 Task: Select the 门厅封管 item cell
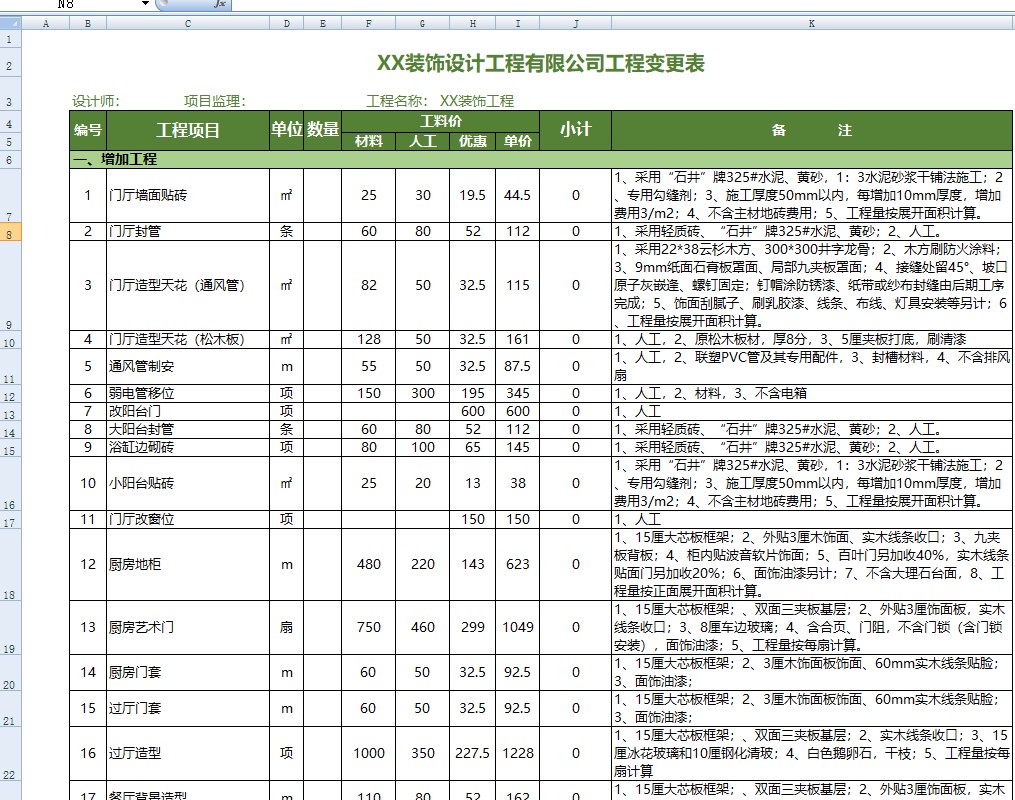[188, 232]
